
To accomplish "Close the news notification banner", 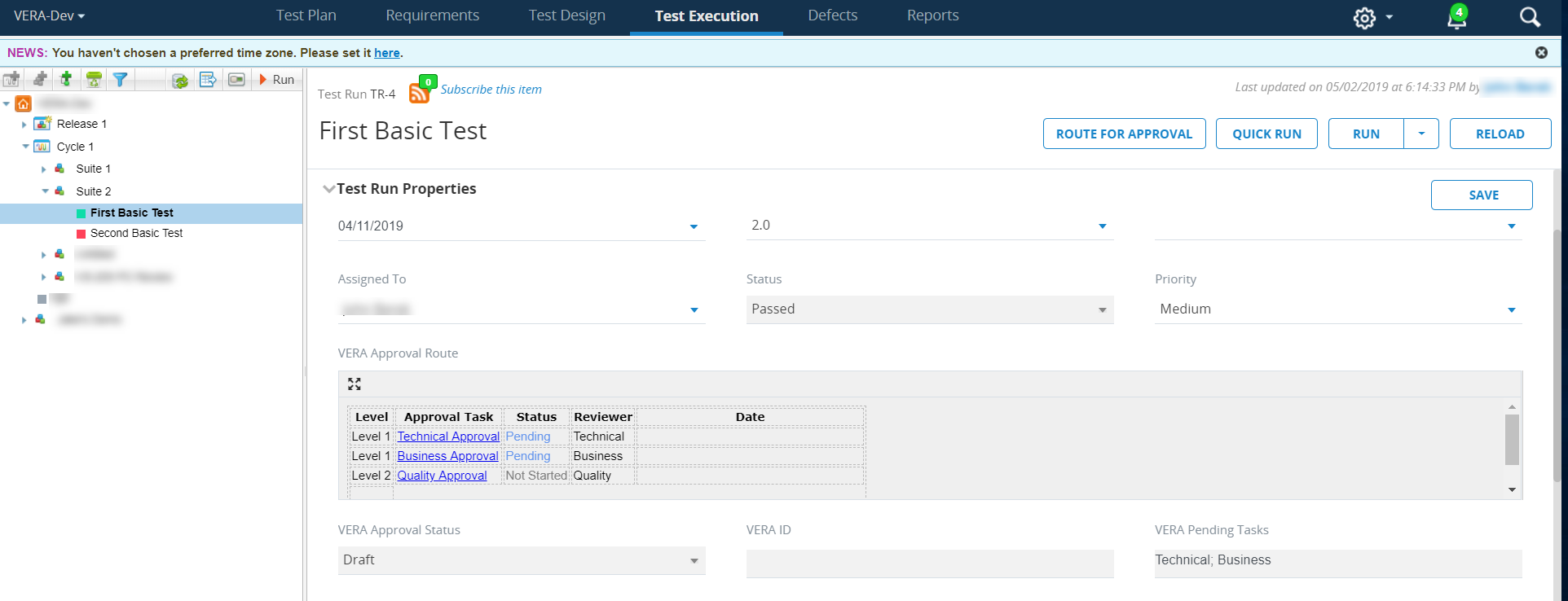I will click(1541, 52).
